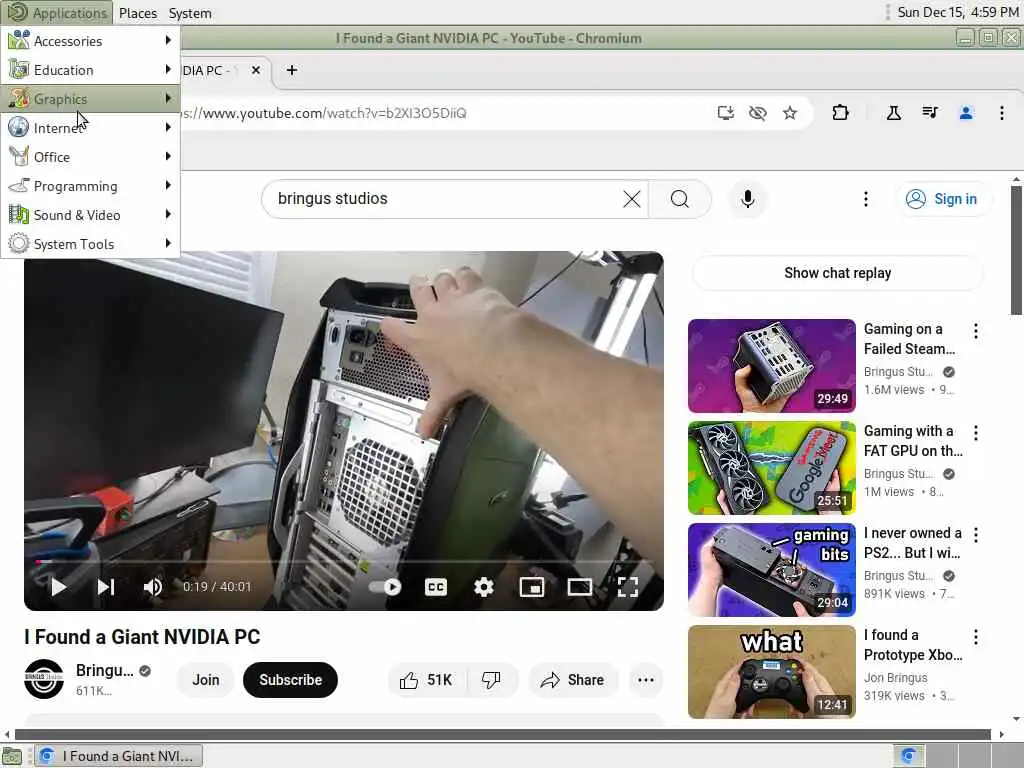This screenshot has height=768, width=1024.
Task: Open the System menu in top panel
Action: coord(190,13)
